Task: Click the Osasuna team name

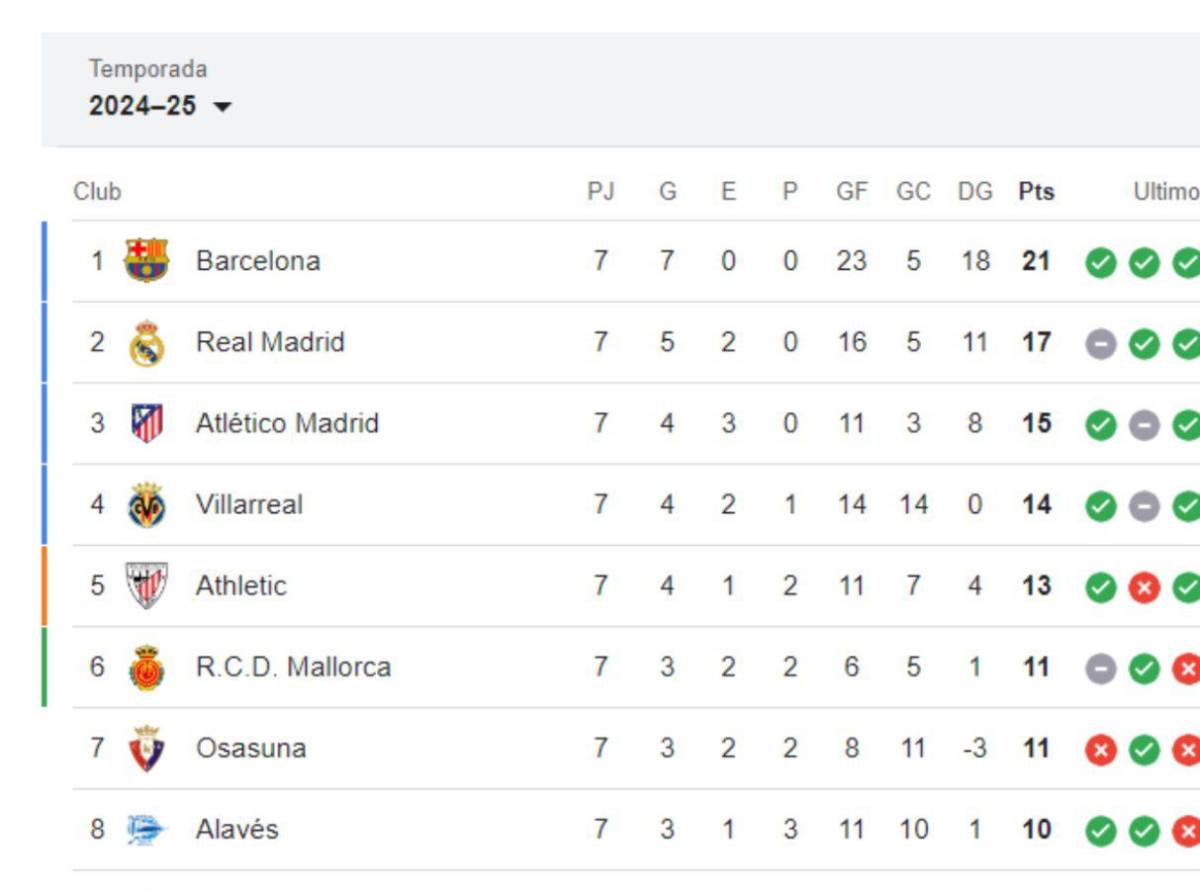Action: coord(249,748)
